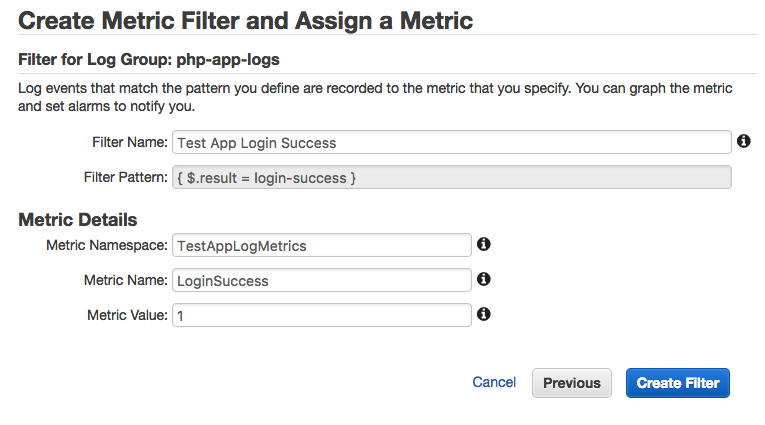765x425 pixels.
Task: Click the Create Metric Filter page title
Action: (x=246, y=19)
